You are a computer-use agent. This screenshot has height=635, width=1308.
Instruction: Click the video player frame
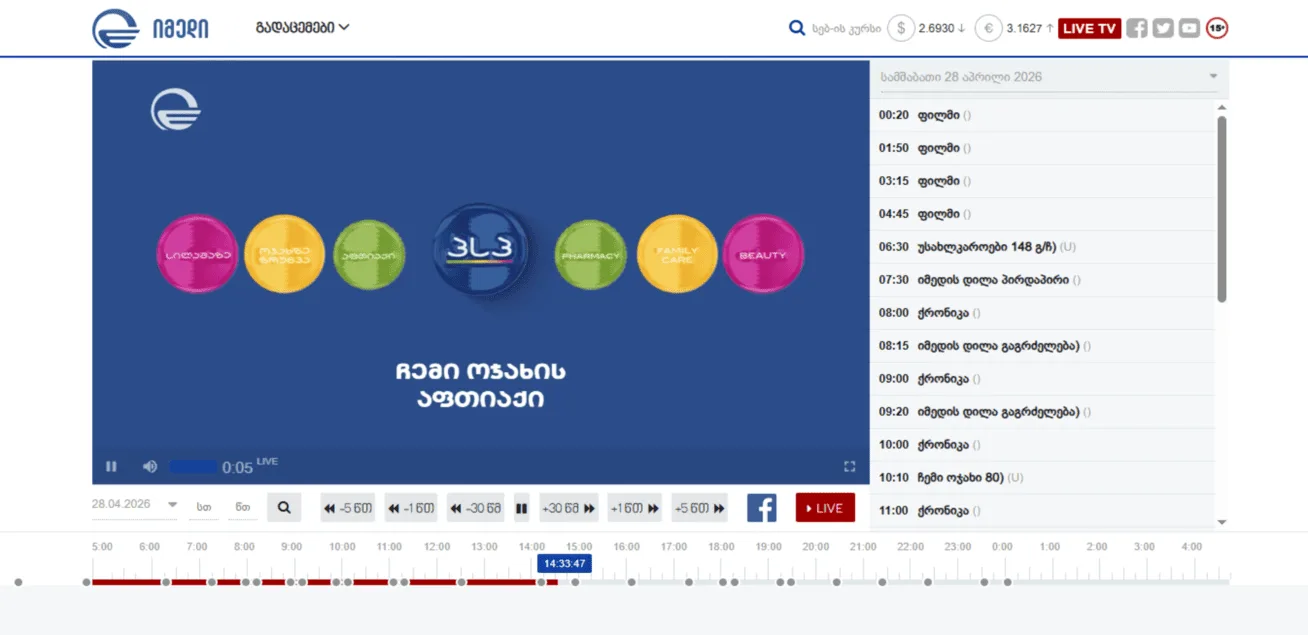tap(481, 272)
